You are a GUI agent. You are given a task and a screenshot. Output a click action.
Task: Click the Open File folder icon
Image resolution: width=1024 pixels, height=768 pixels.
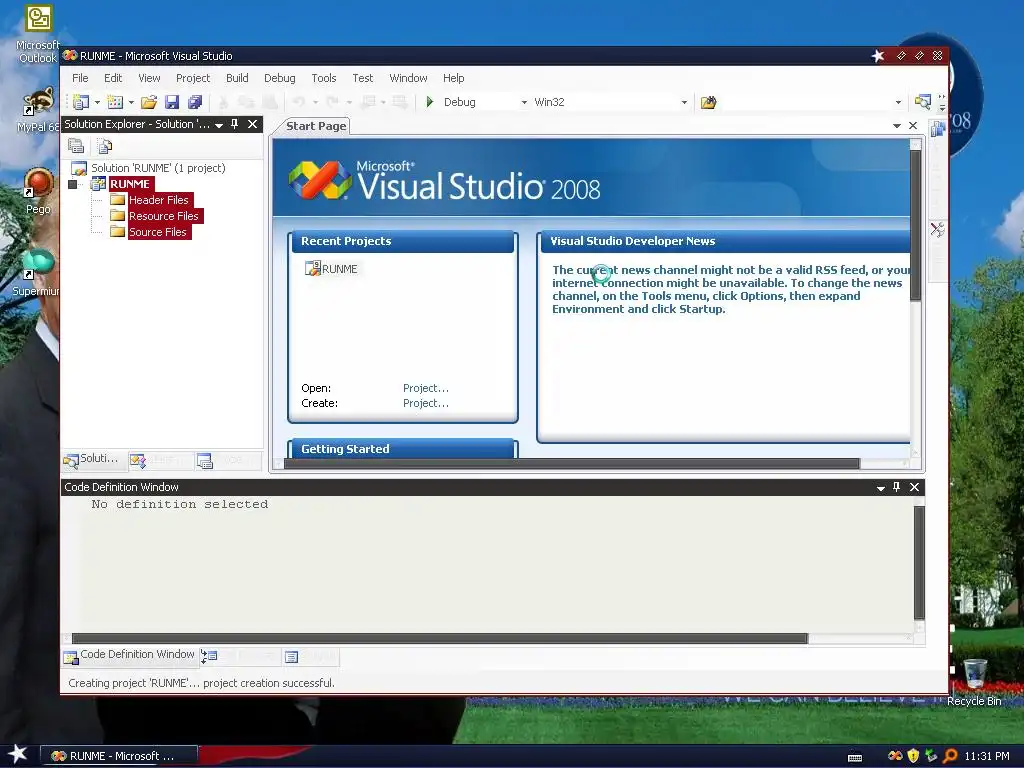(x=149, y=102)
